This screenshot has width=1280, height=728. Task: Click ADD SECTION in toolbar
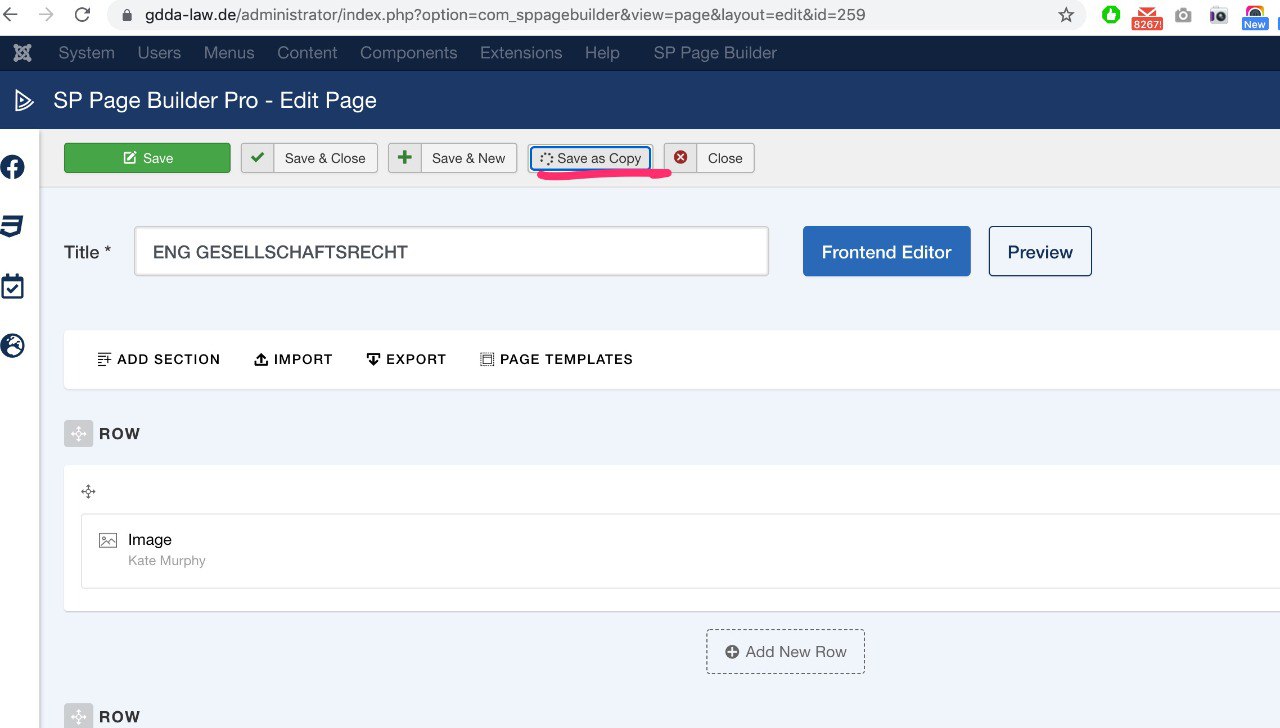(158, 359)
